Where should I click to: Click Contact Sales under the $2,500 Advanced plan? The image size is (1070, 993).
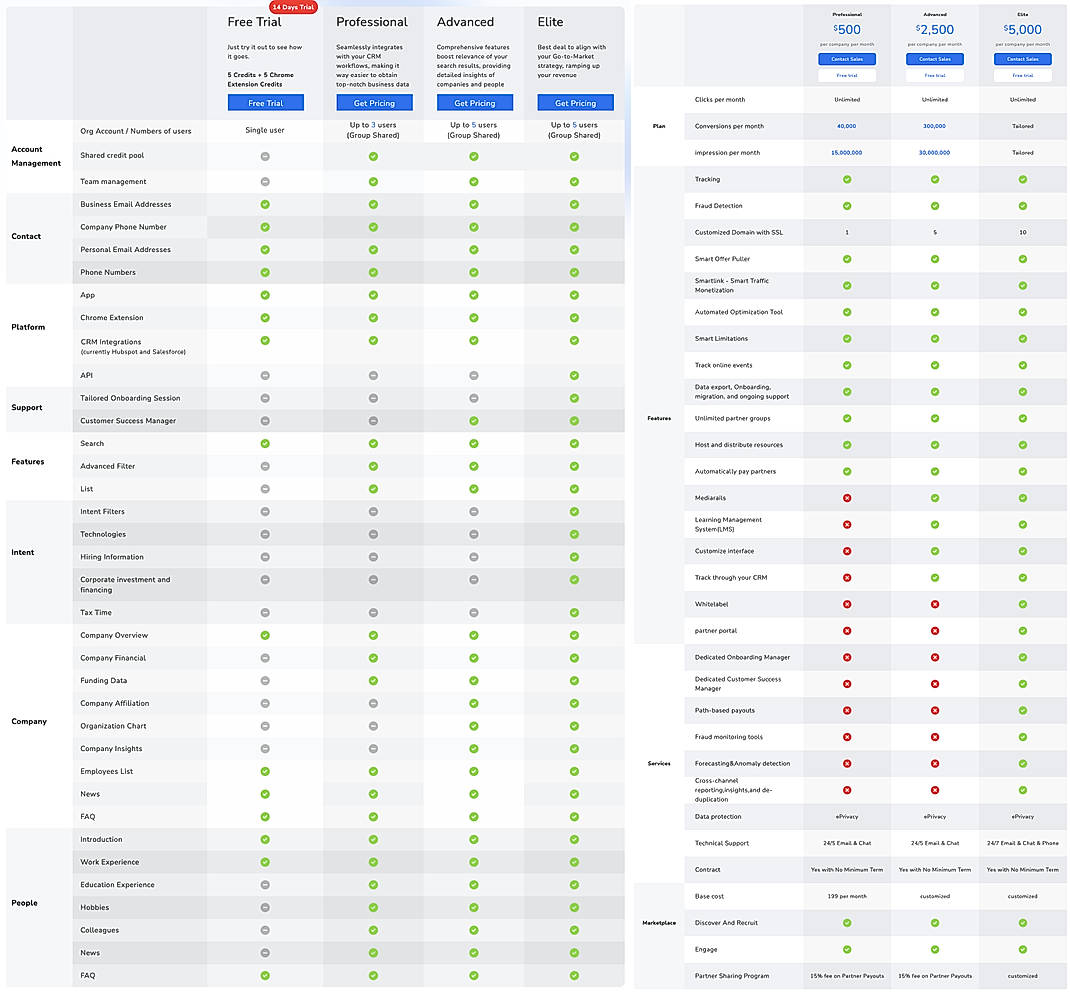coord(934,59)
